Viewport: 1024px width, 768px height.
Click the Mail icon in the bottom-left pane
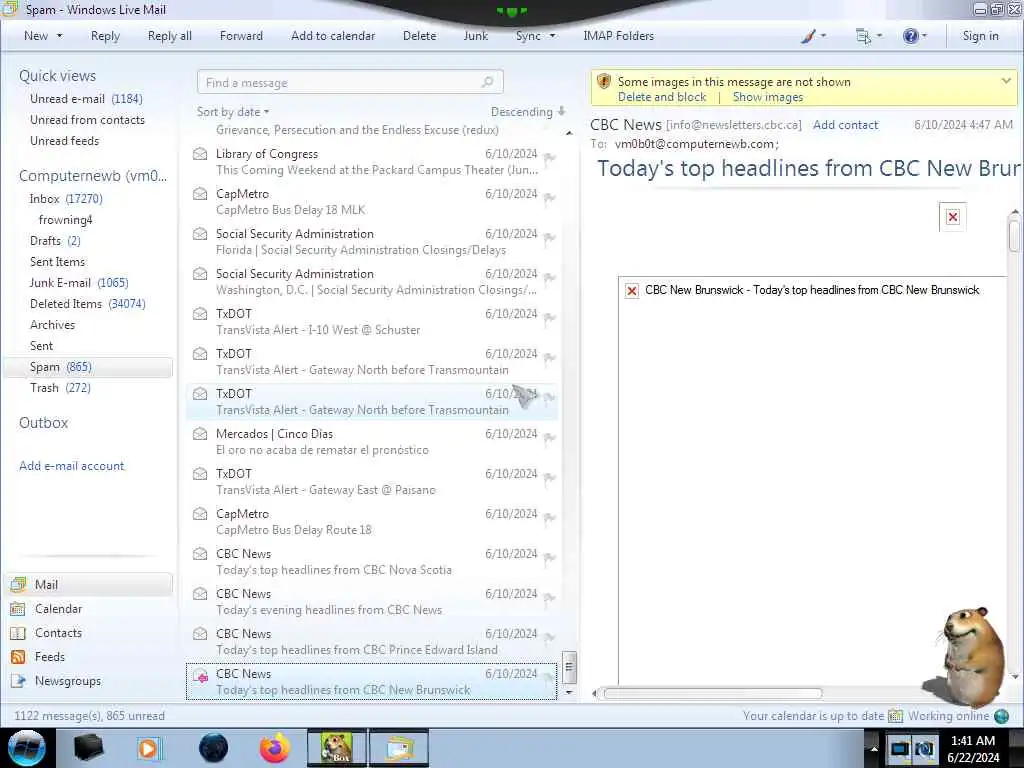coord(18,584)
